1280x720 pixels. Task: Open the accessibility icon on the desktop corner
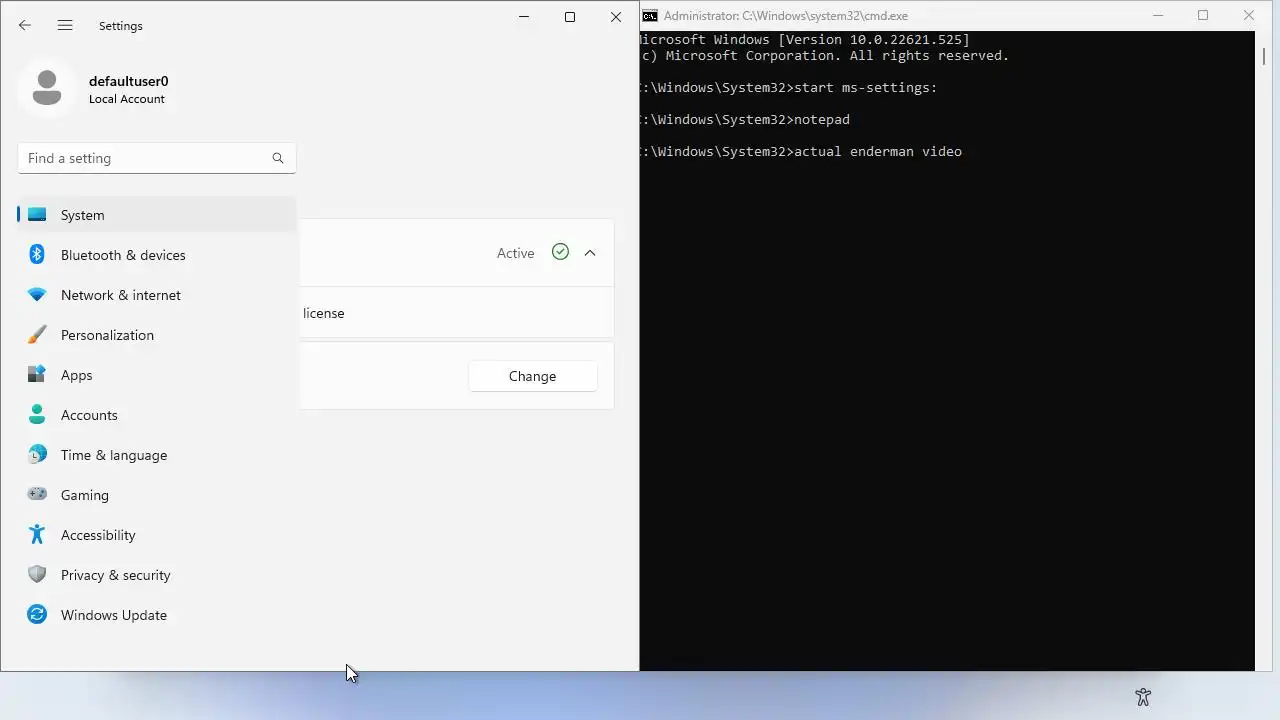(x=1143, y=697)
